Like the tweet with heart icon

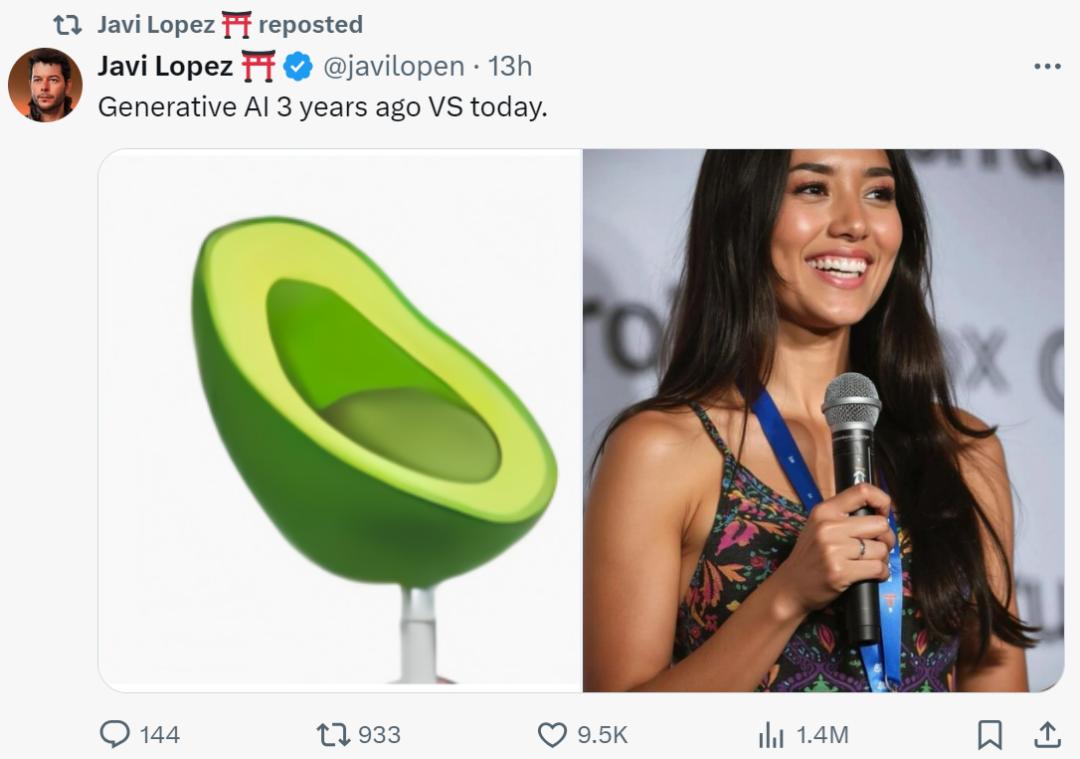(552, 735)
